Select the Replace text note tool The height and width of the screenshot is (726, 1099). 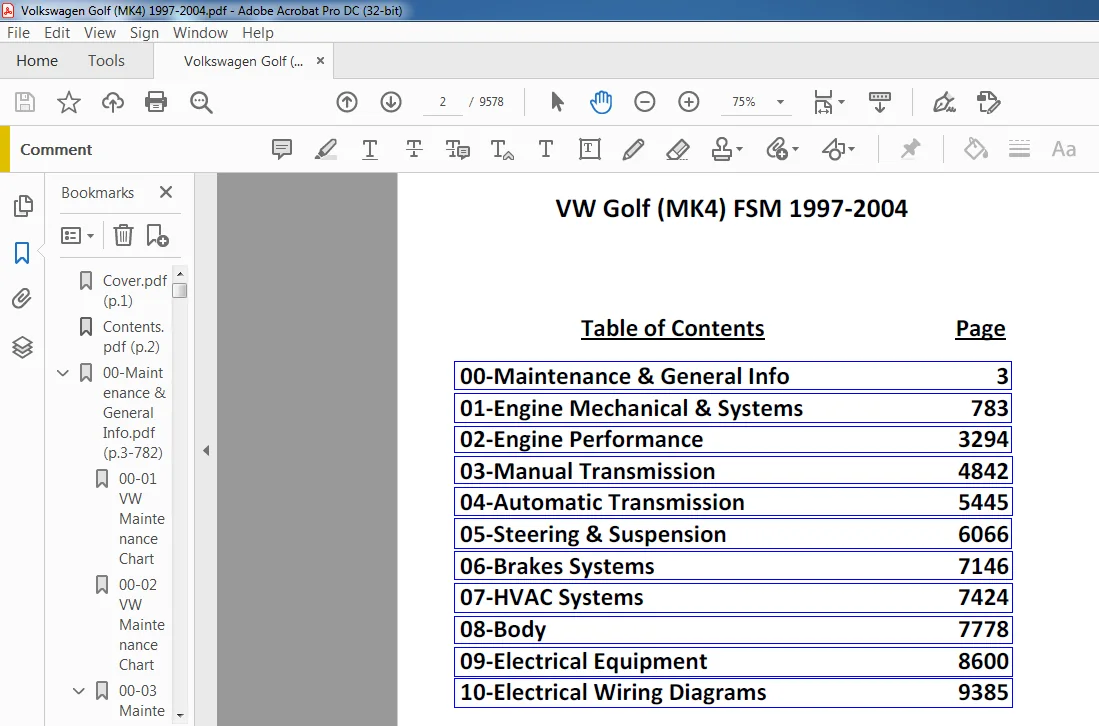(458, 149)
